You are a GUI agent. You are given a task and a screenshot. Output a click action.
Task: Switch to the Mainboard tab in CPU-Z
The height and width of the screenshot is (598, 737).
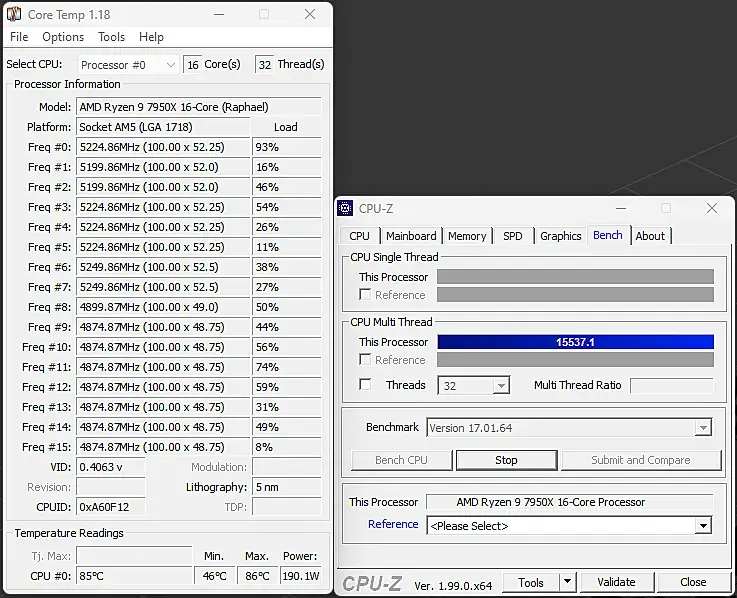click(x=411, y=236)
